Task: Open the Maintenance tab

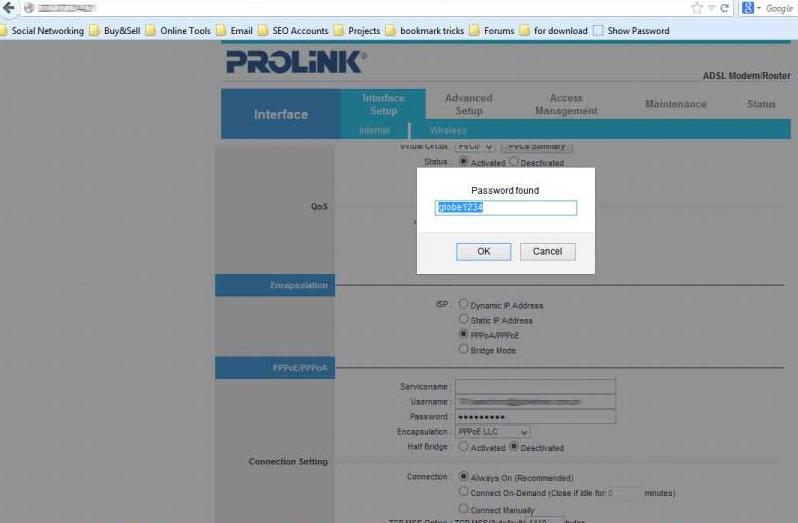Action: [676, 104]
